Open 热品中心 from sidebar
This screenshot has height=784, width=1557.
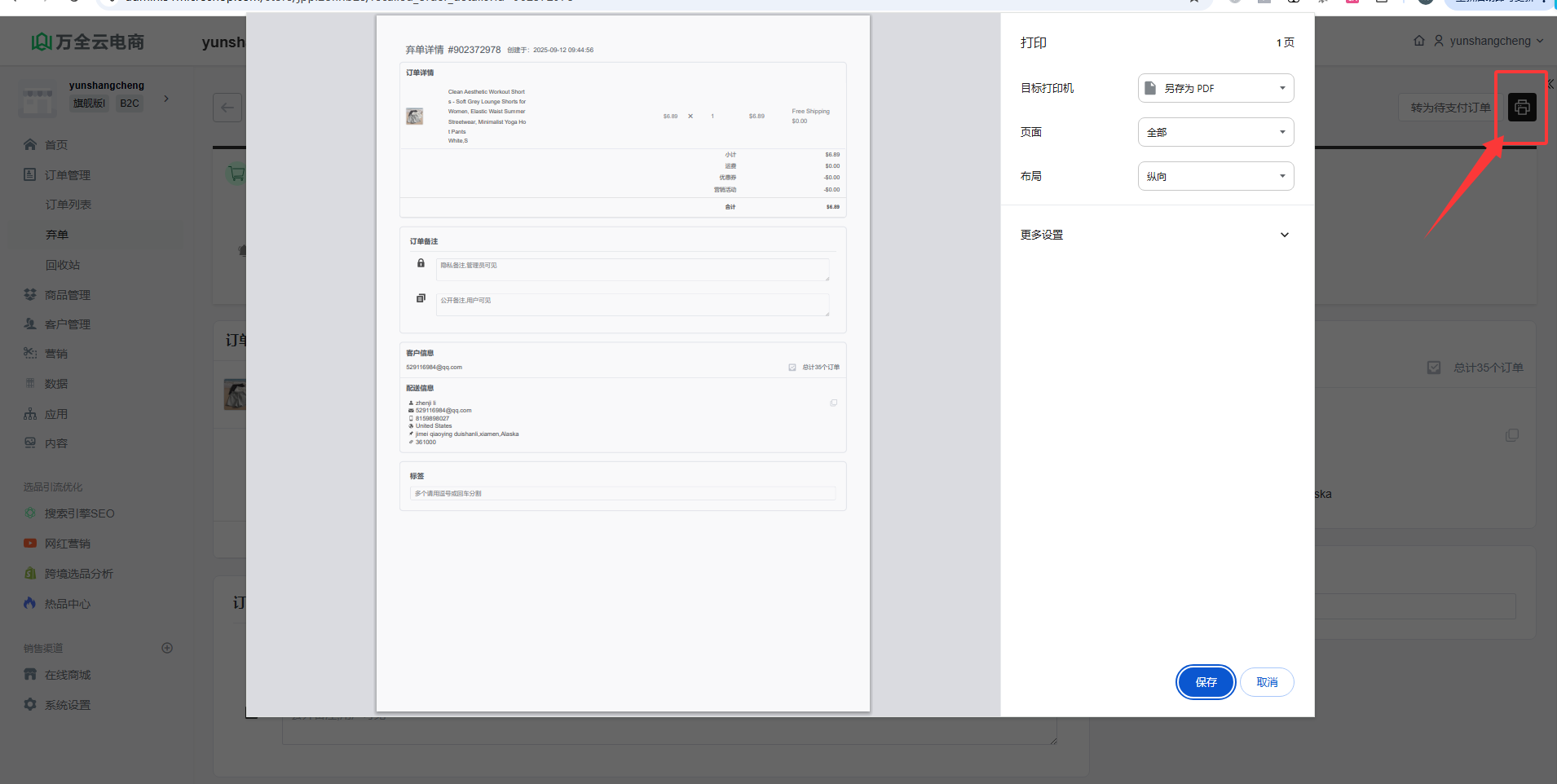pos(67,604)
